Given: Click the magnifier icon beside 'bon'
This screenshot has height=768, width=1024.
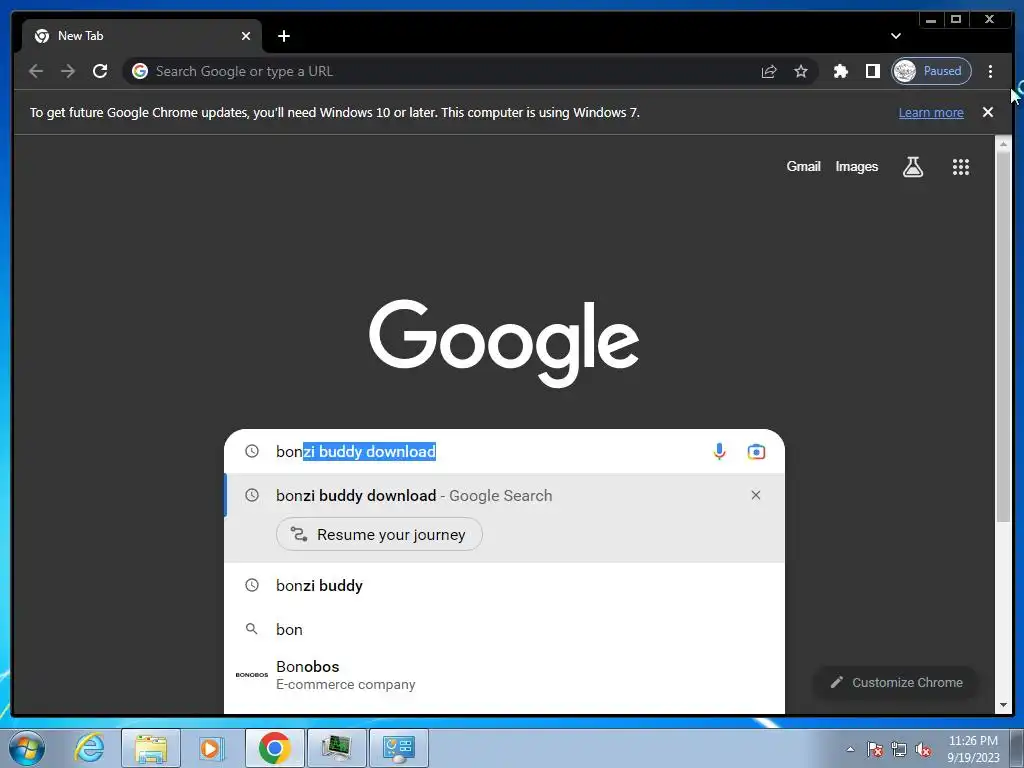Looking at the screenshot, I should tap(251, 629).
